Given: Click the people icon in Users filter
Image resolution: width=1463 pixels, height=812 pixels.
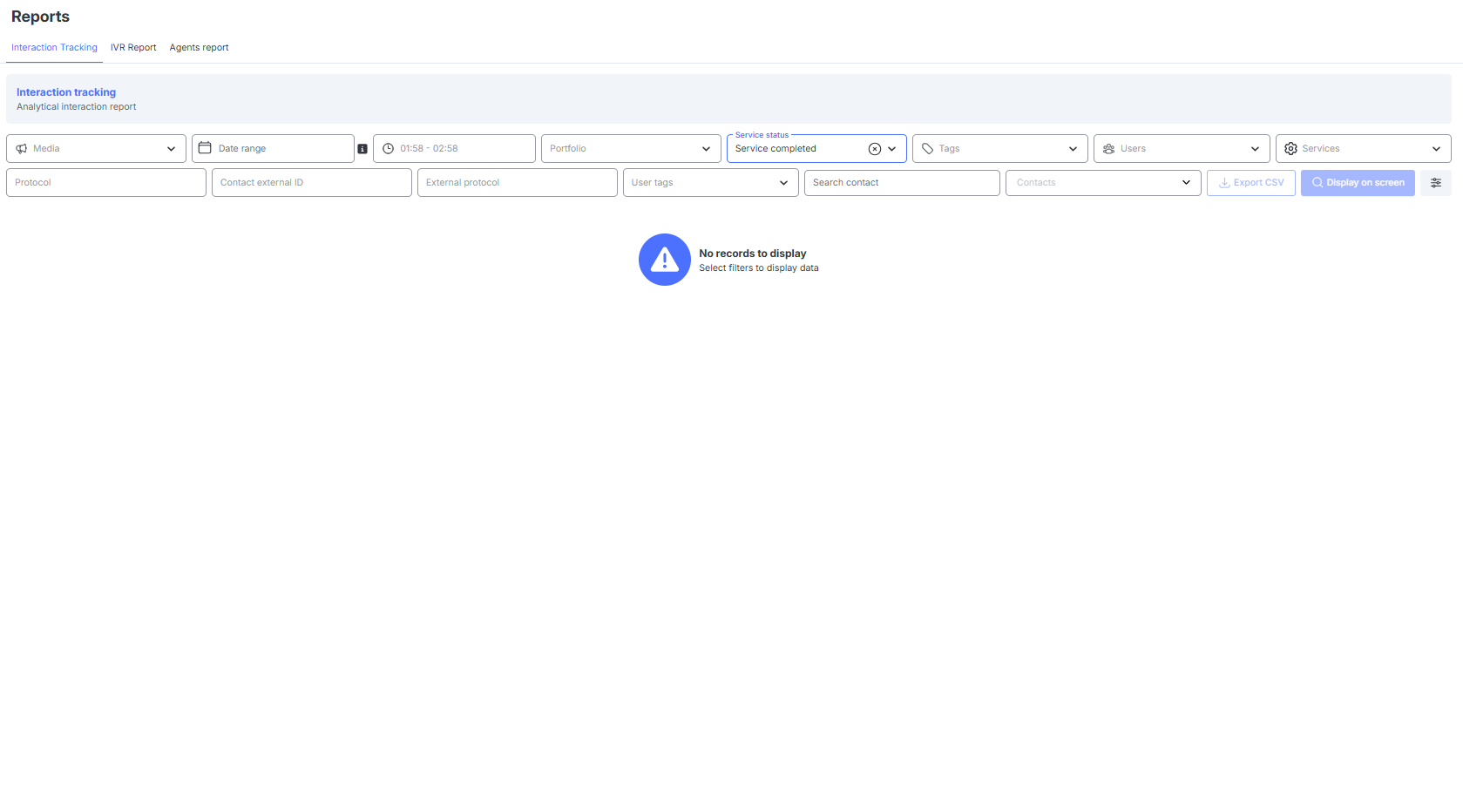Looking at the screenshot, I should pos(1109,149).
